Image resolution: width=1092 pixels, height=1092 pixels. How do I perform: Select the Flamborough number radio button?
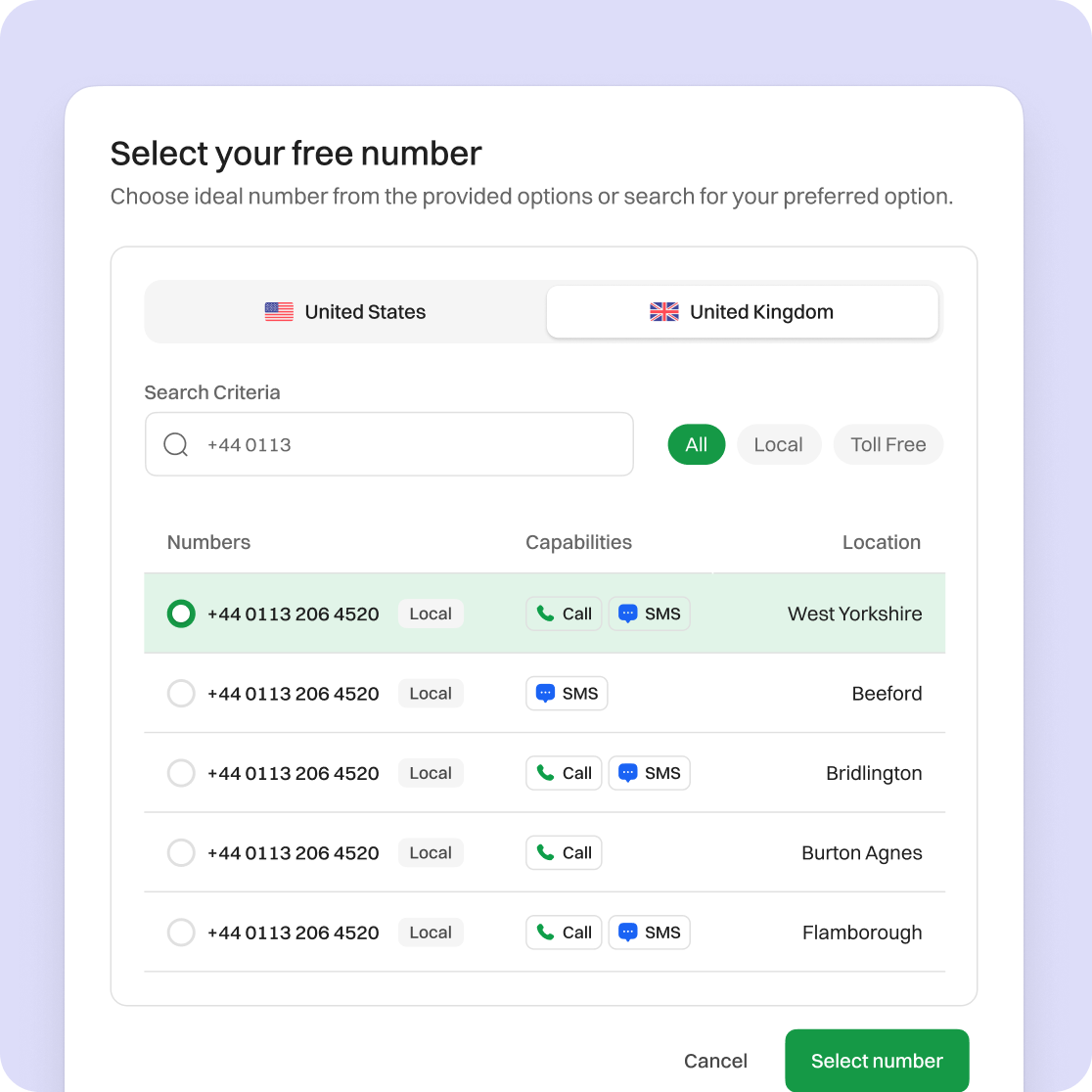181,933
